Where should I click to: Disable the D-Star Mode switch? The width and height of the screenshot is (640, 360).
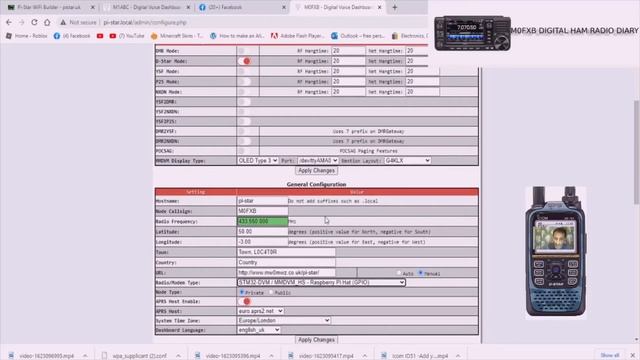pyautogui.click(x=244, y=61)
